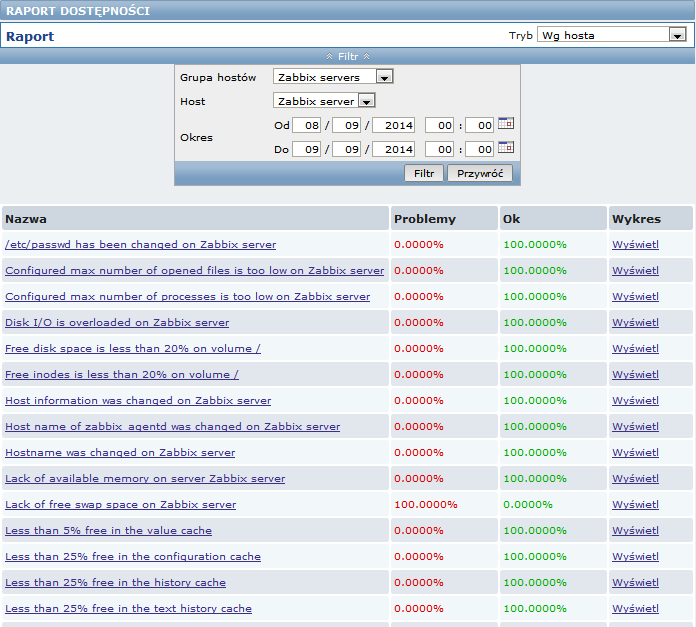Edit the Do hour field

[439, 150]
